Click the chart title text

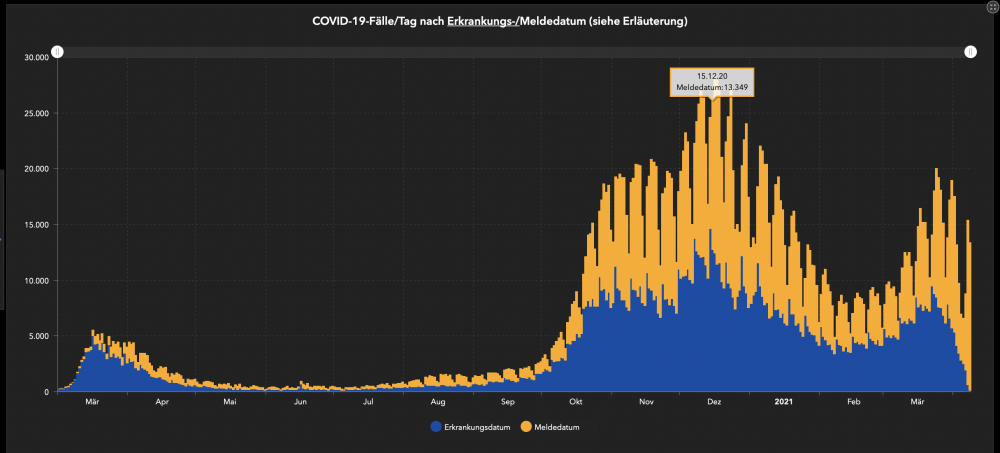pos(499,21)
